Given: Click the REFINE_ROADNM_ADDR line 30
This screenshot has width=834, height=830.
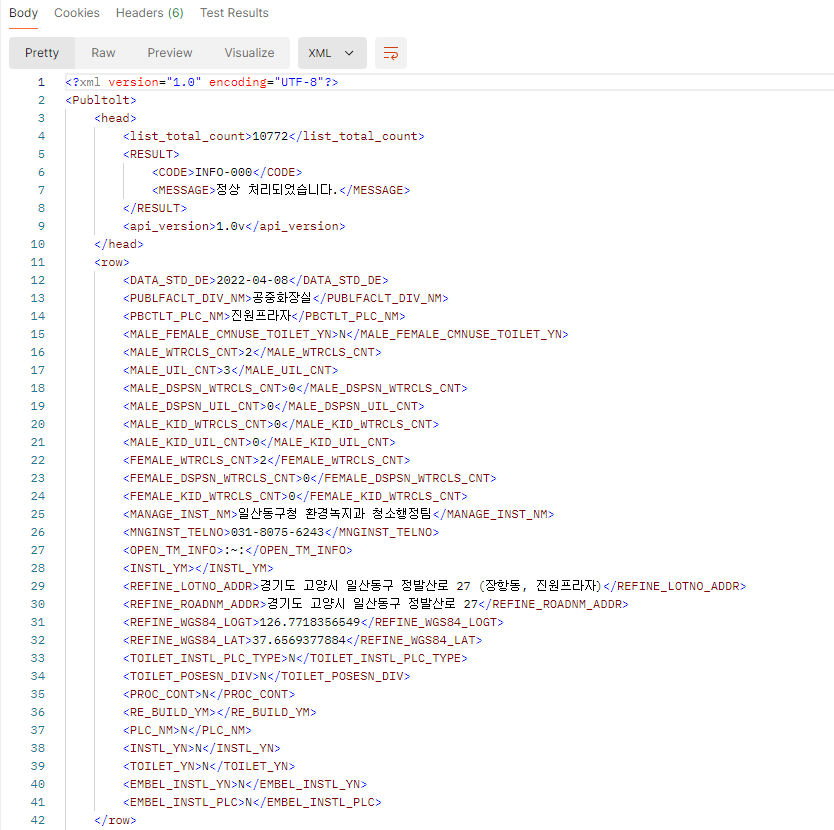Looking at the screenshot, I should (376, 604).
